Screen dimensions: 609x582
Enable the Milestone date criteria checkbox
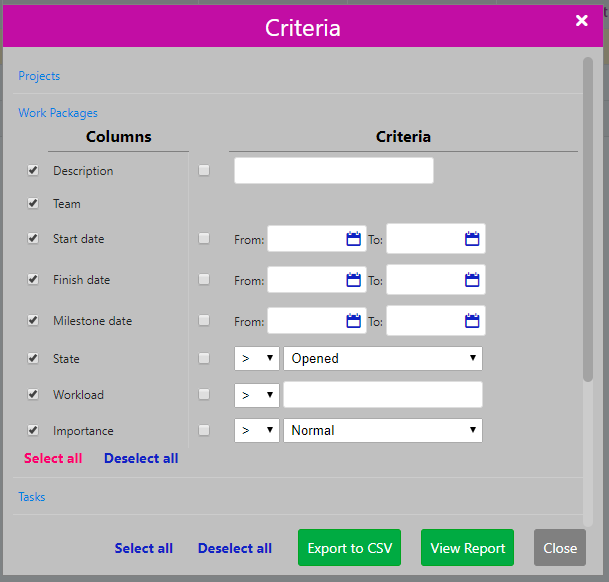click(204, 321)
